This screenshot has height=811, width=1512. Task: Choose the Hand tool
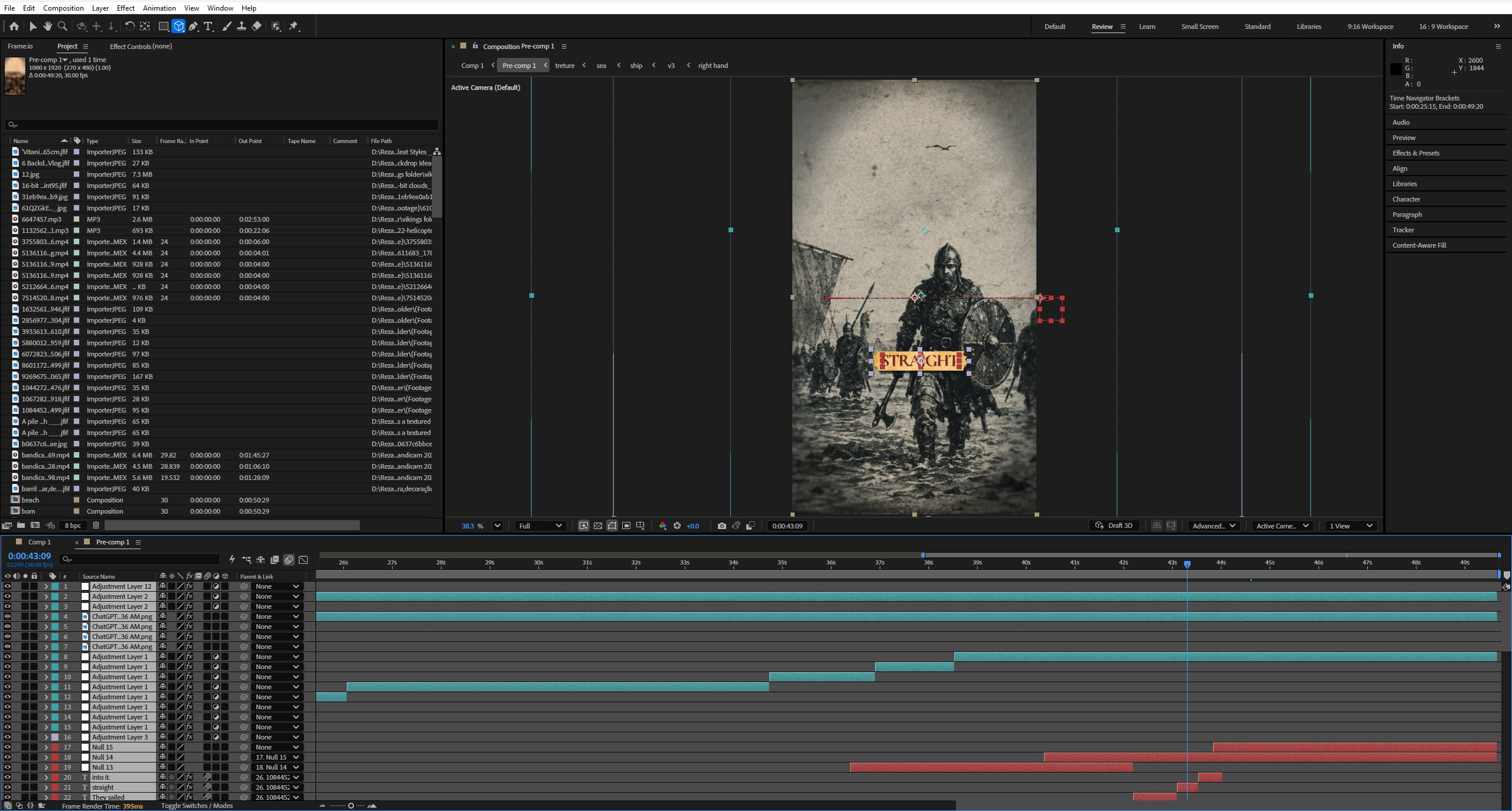[47, 27]
